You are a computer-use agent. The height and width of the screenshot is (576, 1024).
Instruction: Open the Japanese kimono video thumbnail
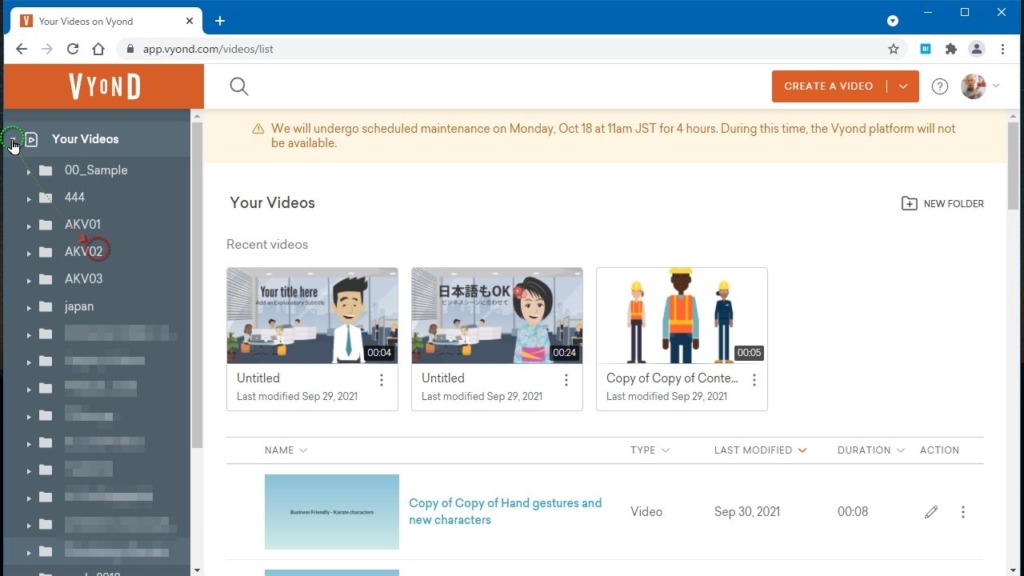tap(497, 315)
